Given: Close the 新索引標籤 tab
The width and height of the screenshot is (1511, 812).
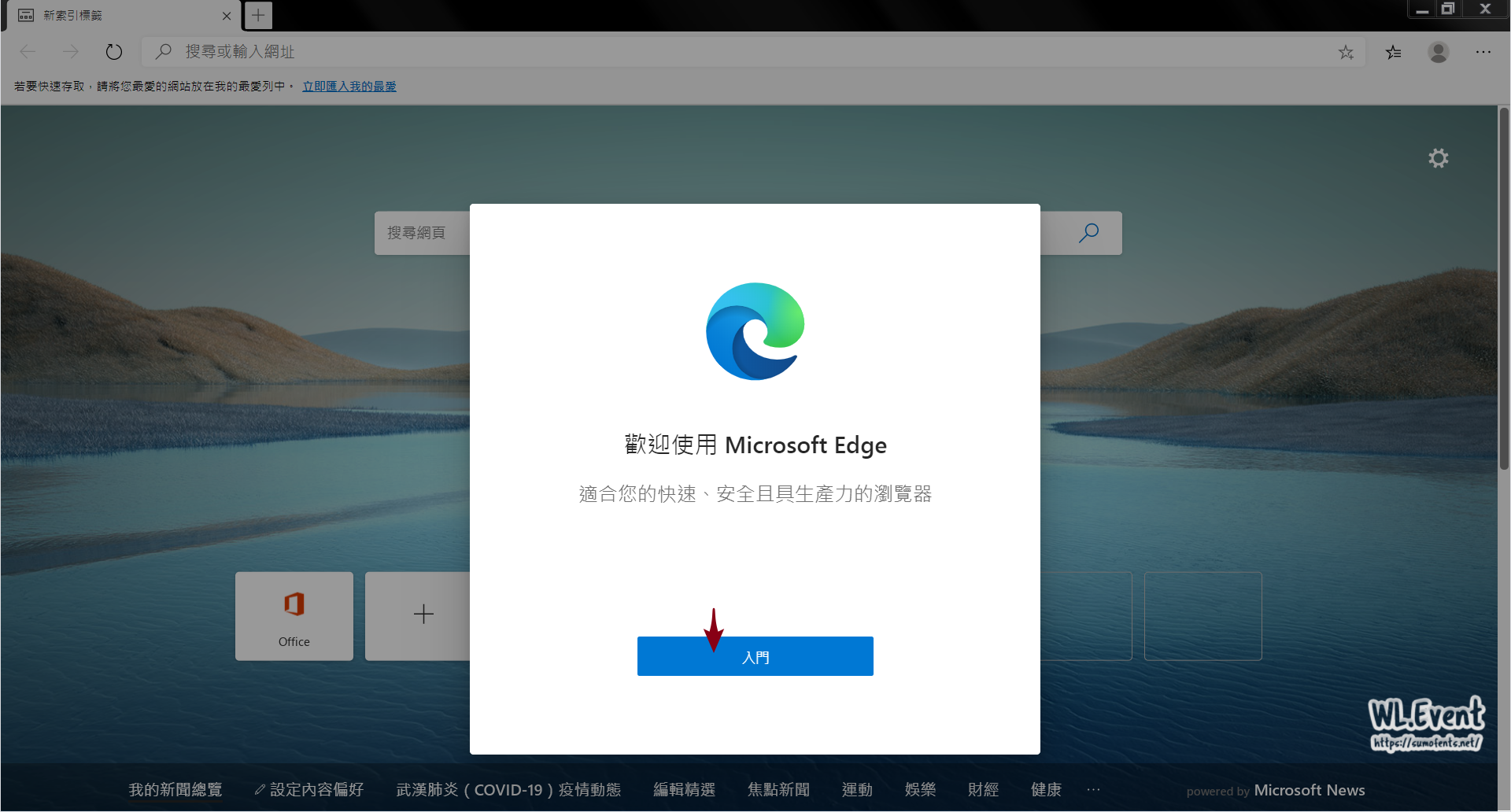Looking at the screenshot, I should 227,16.
